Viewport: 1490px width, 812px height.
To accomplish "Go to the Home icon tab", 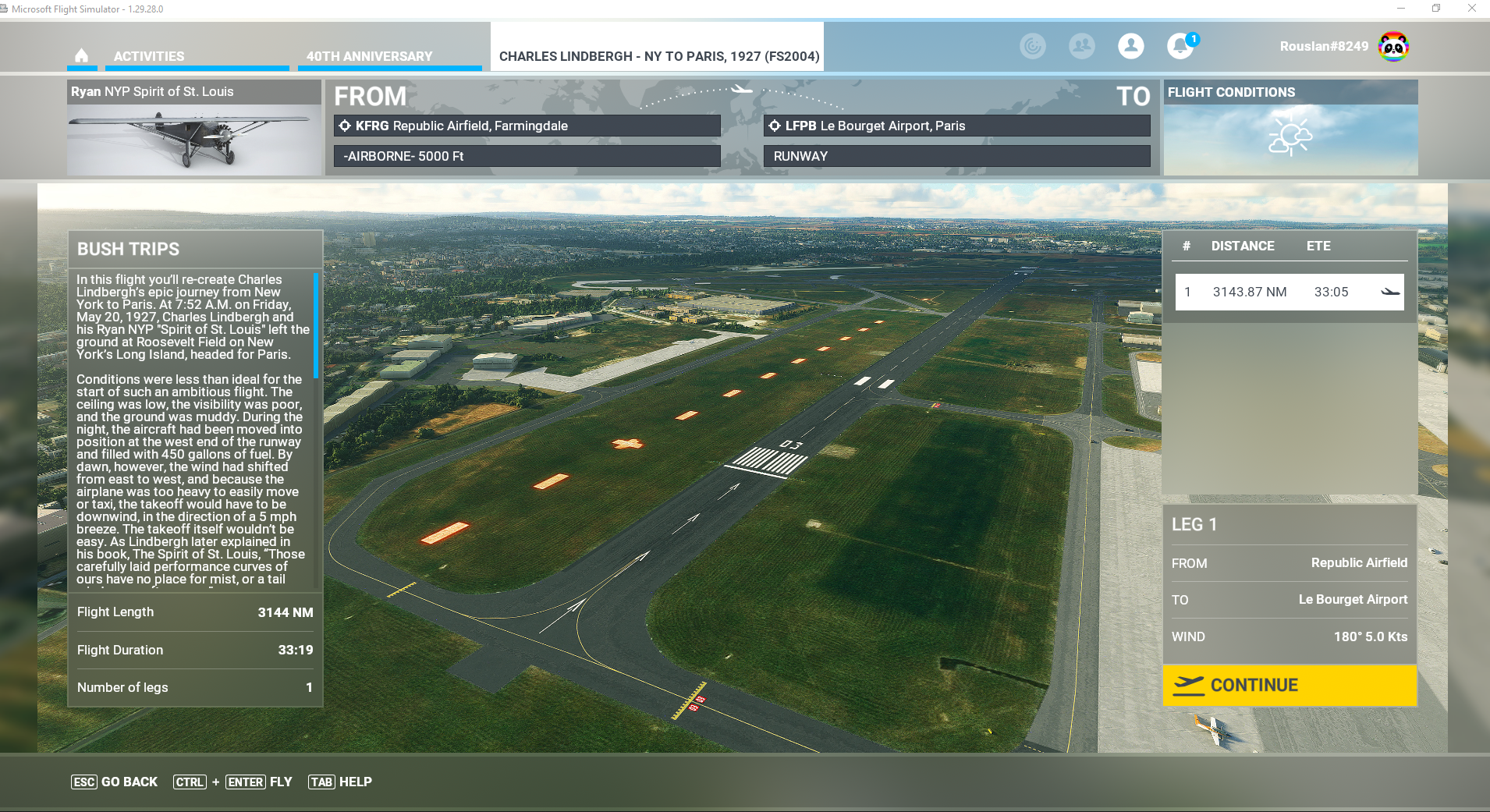I will (x=81, y=55).
